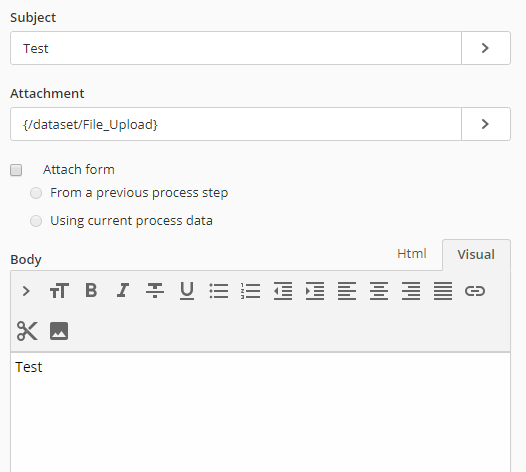Viewport: 526px width, 472px height.
Task: Insert a hyperlink using the link icon
Action: coord(475,291)
